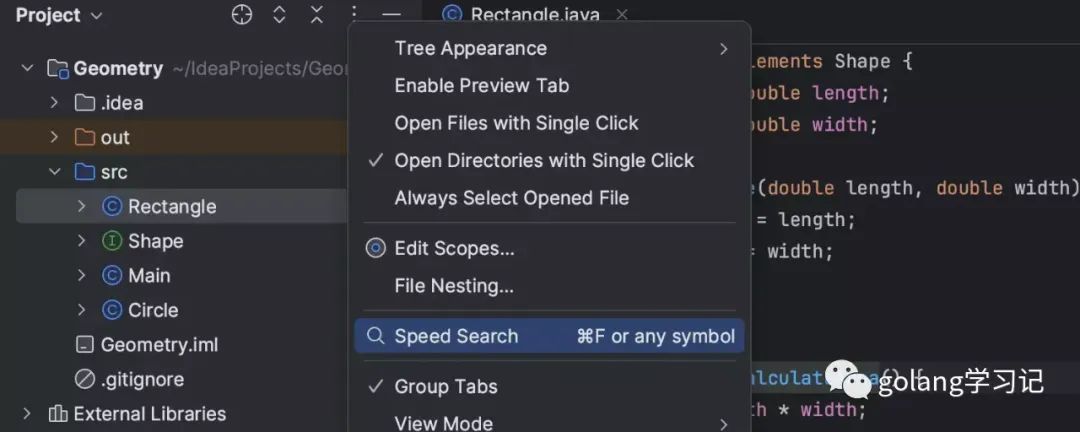The image size is (1080, 432).
Task: Click the Collapse All icon in Project toolbar
Action: coord(316,14)
